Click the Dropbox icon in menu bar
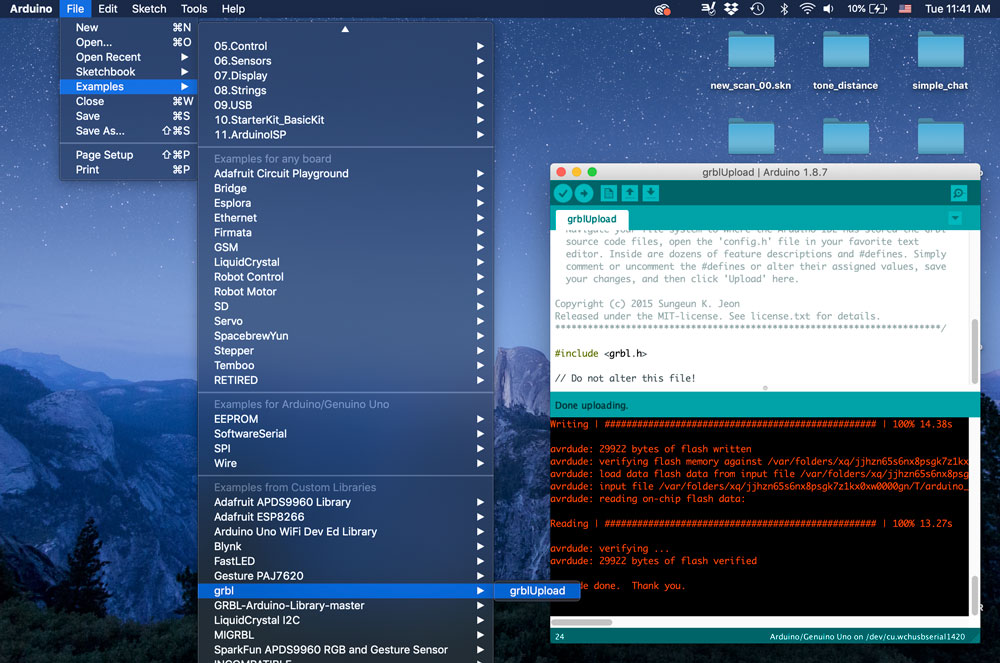The width and height of the screenshot is (1000, 663). (x=731, y=9)
